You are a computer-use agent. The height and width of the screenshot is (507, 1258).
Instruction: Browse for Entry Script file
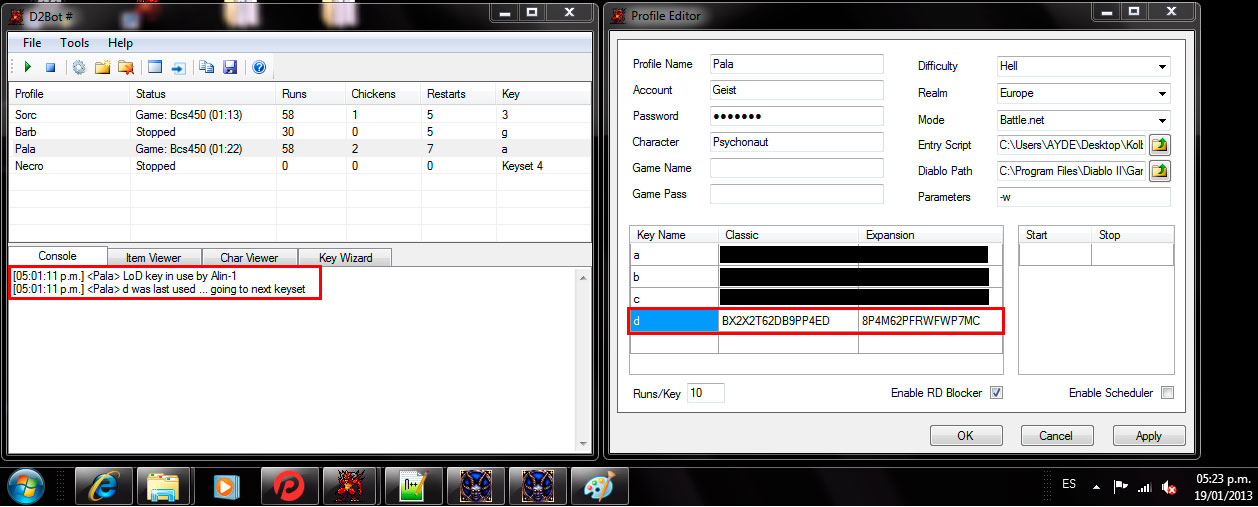pyautogui.click(x=1160, y=145)
